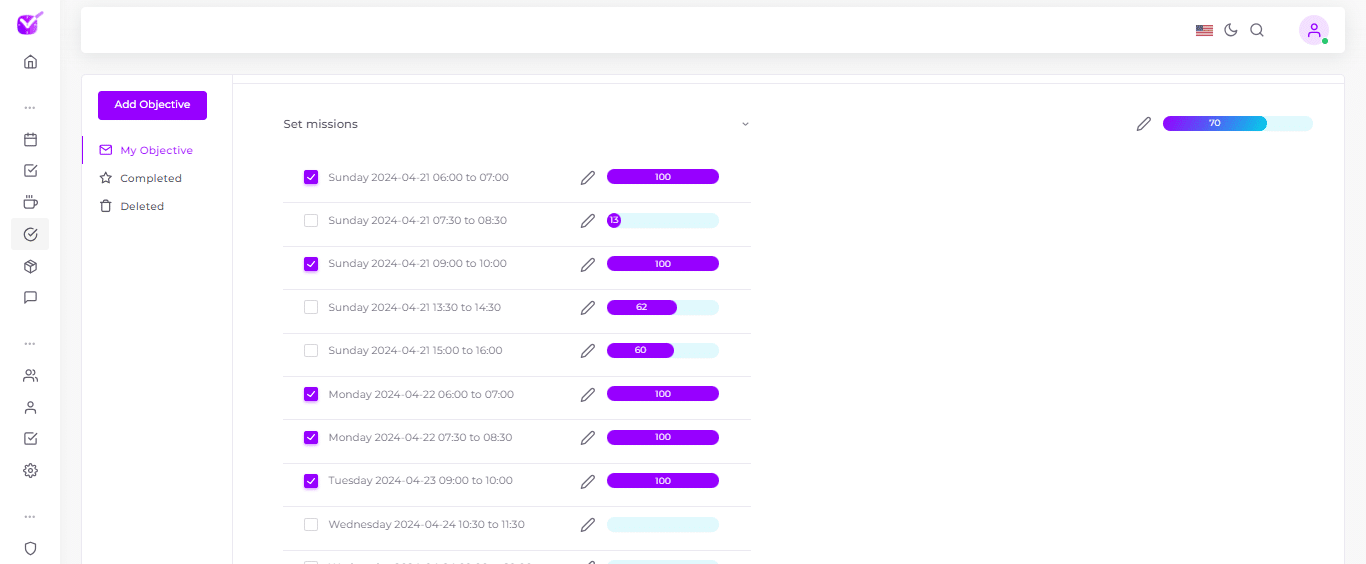Select the Completed objectives tab

point(150,178)
